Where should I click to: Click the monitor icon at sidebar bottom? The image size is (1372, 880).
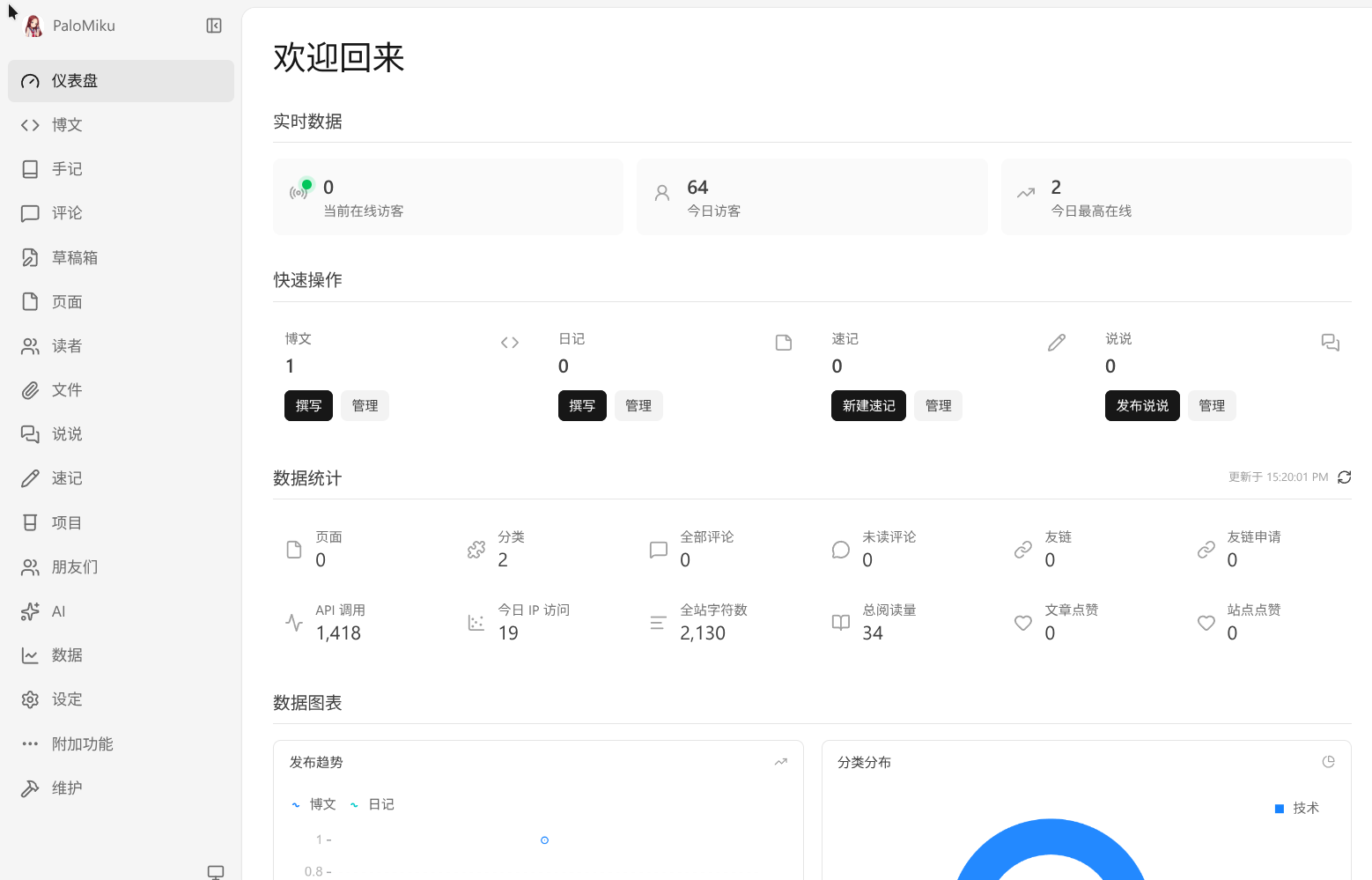click(216, 872)
